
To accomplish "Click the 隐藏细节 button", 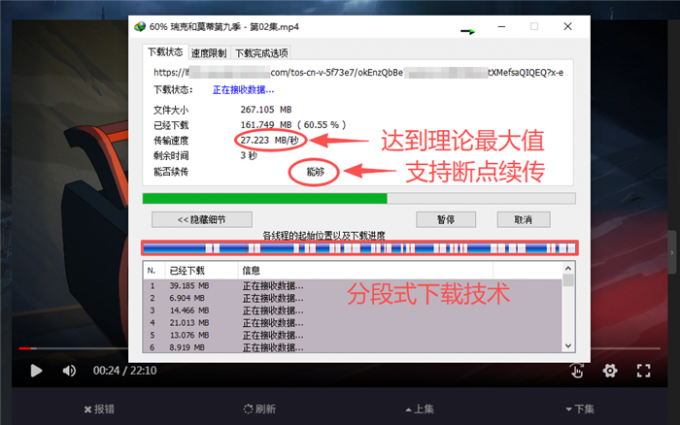I will 202,219.
